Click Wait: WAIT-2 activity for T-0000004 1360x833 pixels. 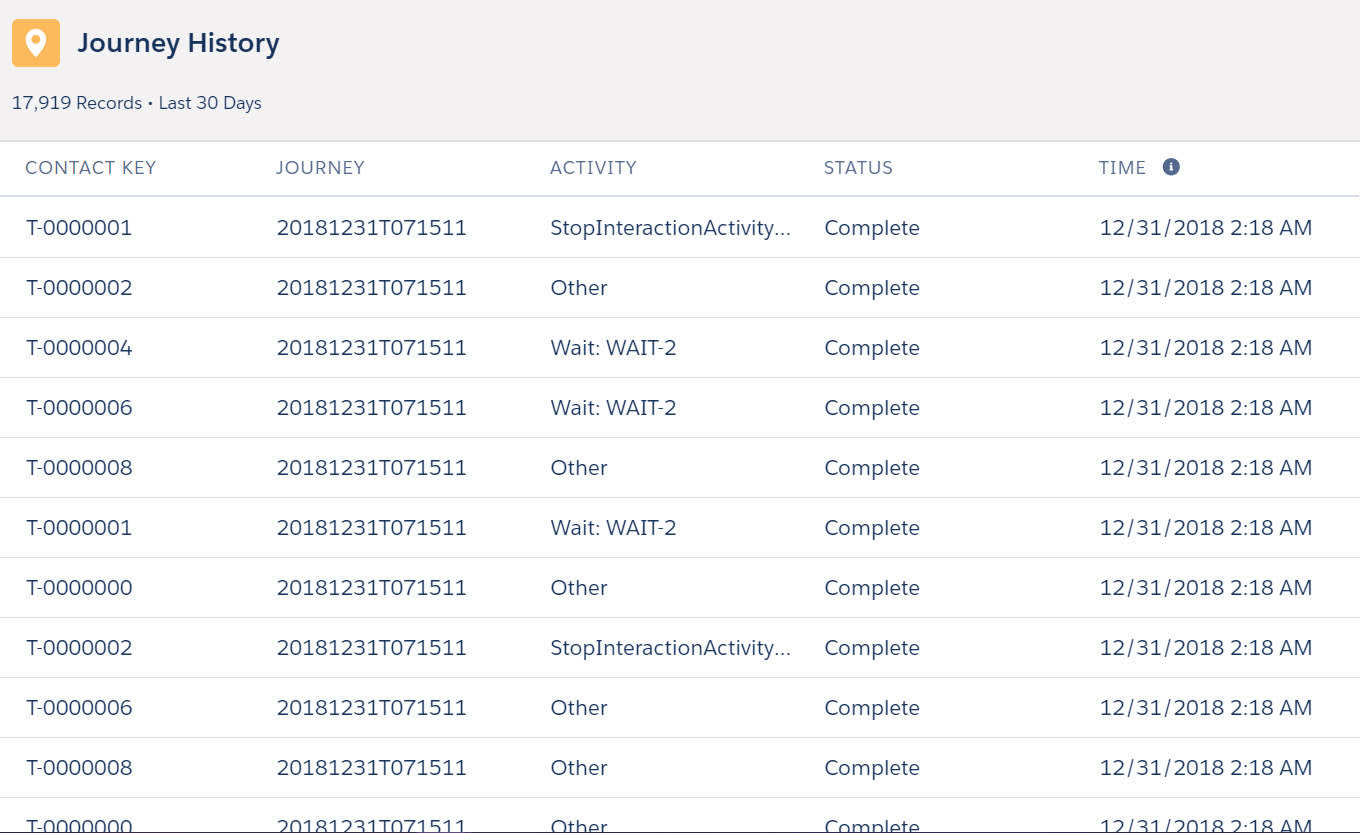613,348
